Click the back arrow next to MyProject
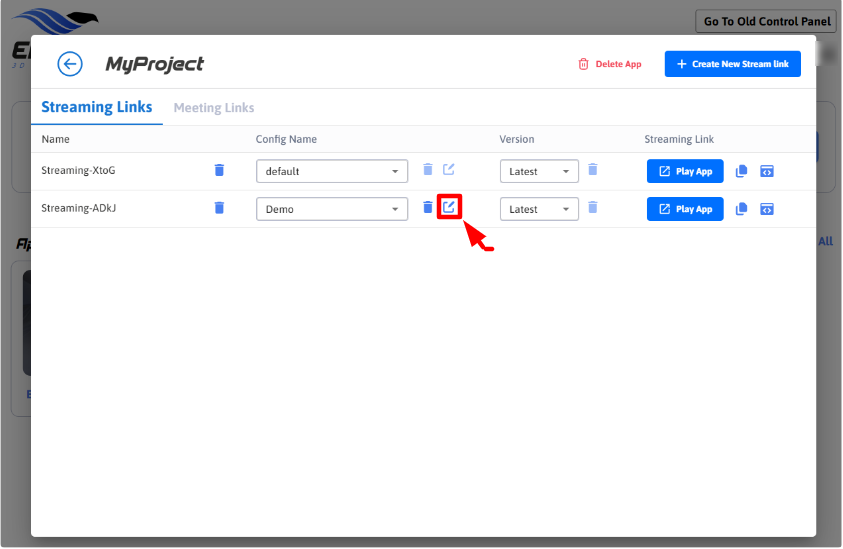Screen dimensions: 843x549 (70, 64)
